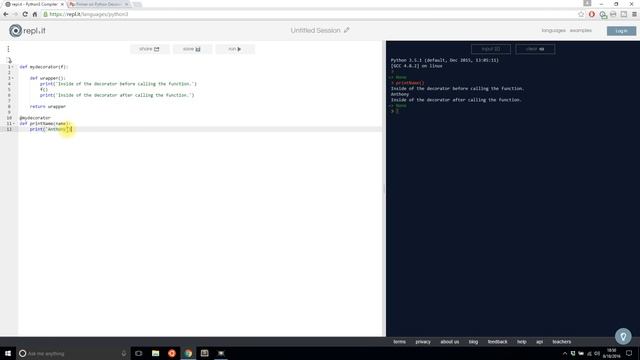
Task: Open the Windows Start menu
Action: pos(8,353)
